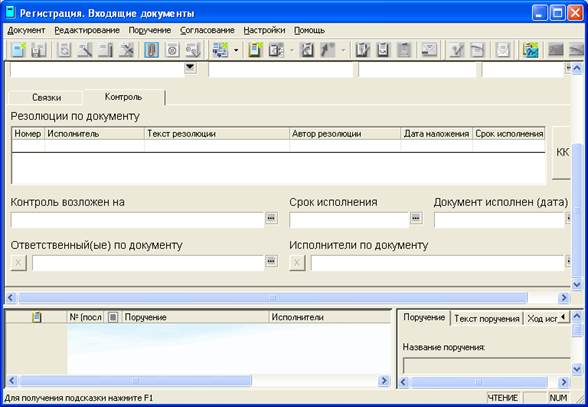Image resolution: width=588 pixels, height=407 pixels.
Task: Open dropdown arrow beside pushpin icon
Action: click(343, 50)
